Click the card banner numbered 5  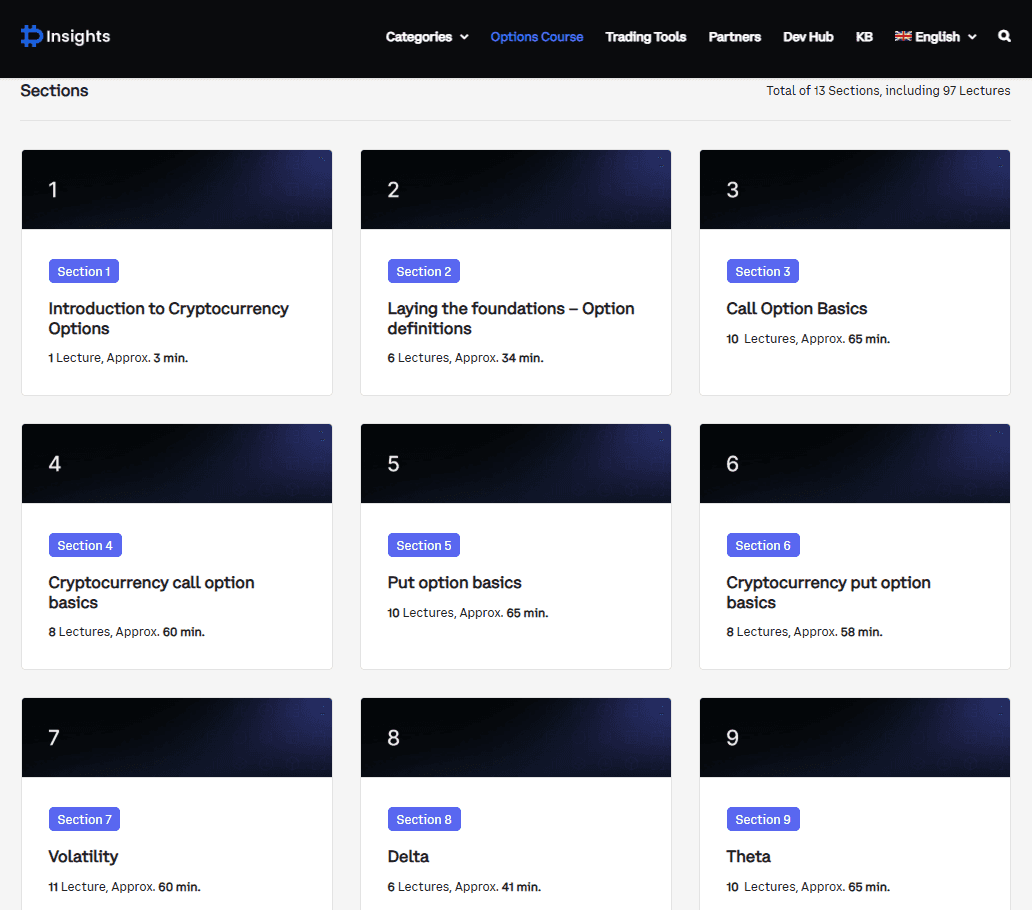pos(516,463)
